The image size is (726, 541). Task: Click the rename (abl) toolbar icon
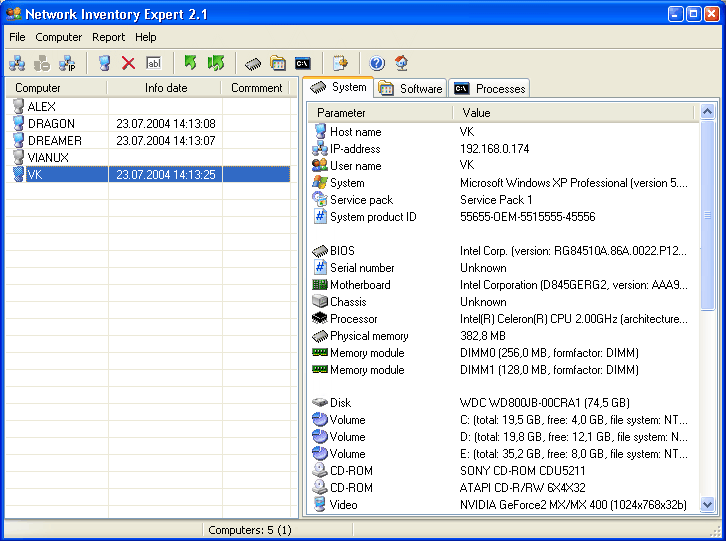(x=153, y=63)
